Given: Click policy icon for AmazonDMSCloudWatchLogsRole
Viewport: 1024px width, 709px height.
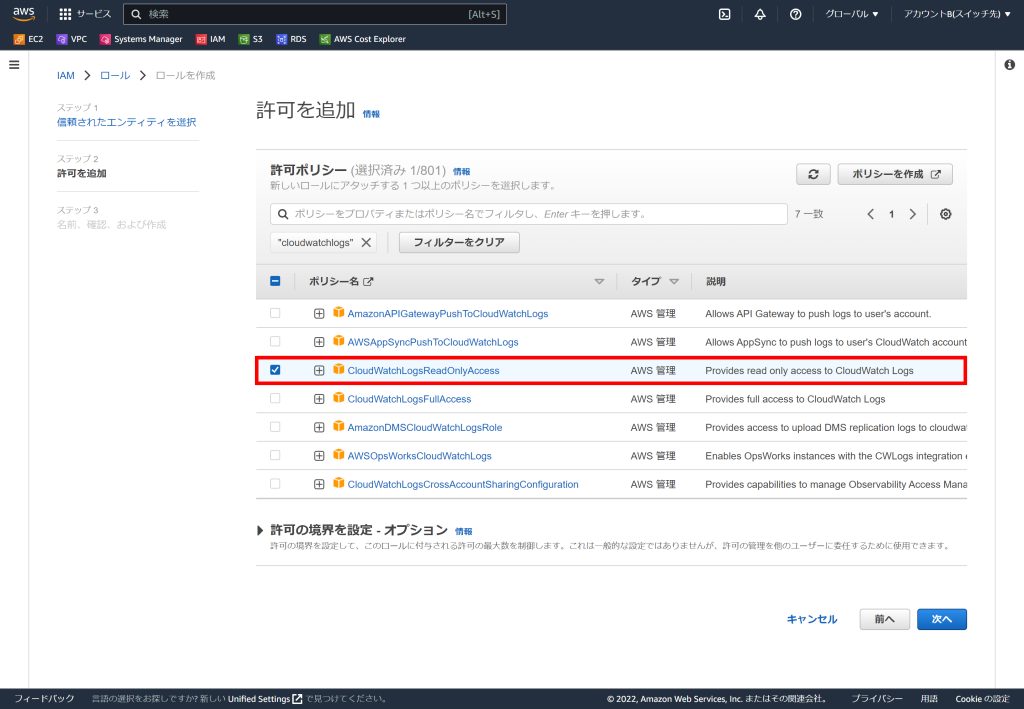Looking at the screenshot, I should [338, 426].
